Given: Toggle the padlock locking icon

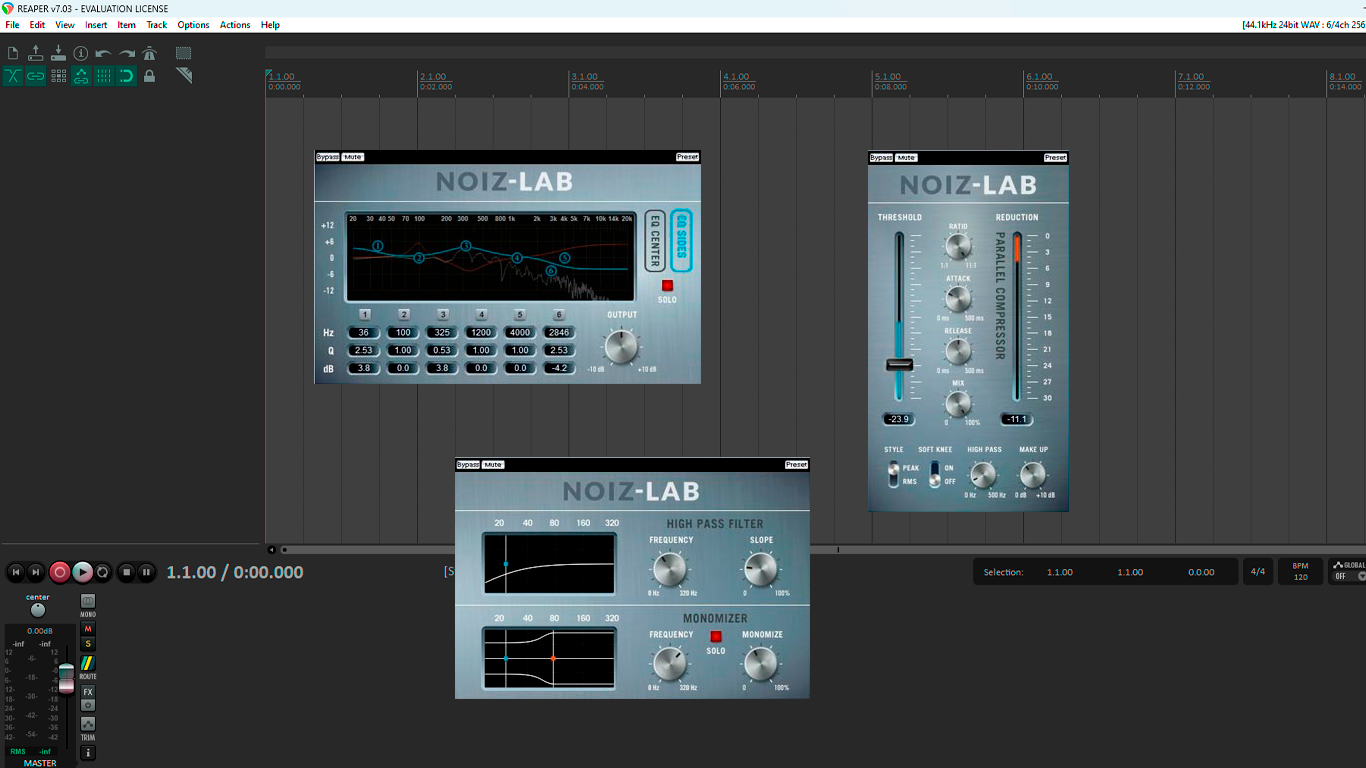Looking at the screenshot, I should point(150,76).
